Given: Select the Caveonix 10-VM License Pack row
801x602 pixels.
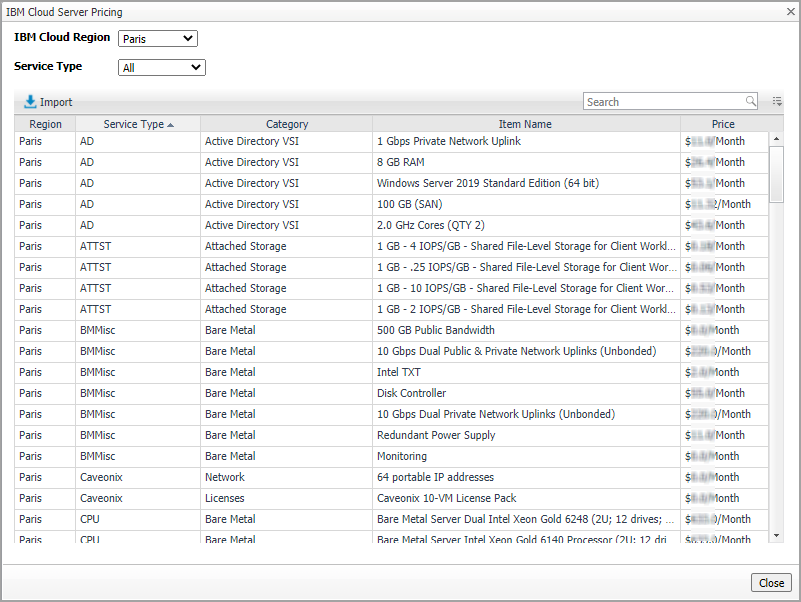Looking at the screenshot, I should pyautogui.click(x=446, y=498).
